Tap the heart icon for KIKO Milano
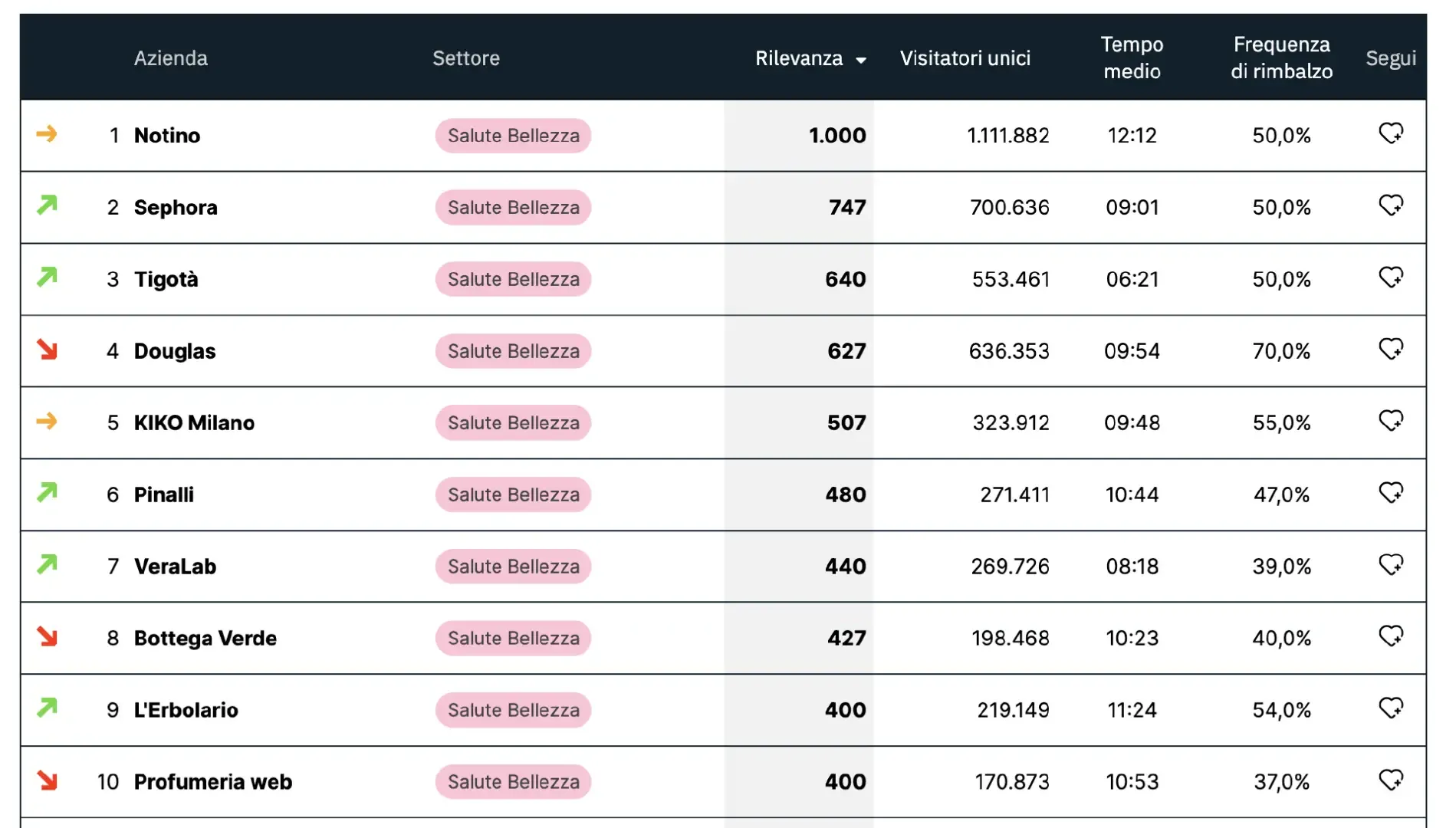This screenshot has height=828, width=1456. point(1391,421)
